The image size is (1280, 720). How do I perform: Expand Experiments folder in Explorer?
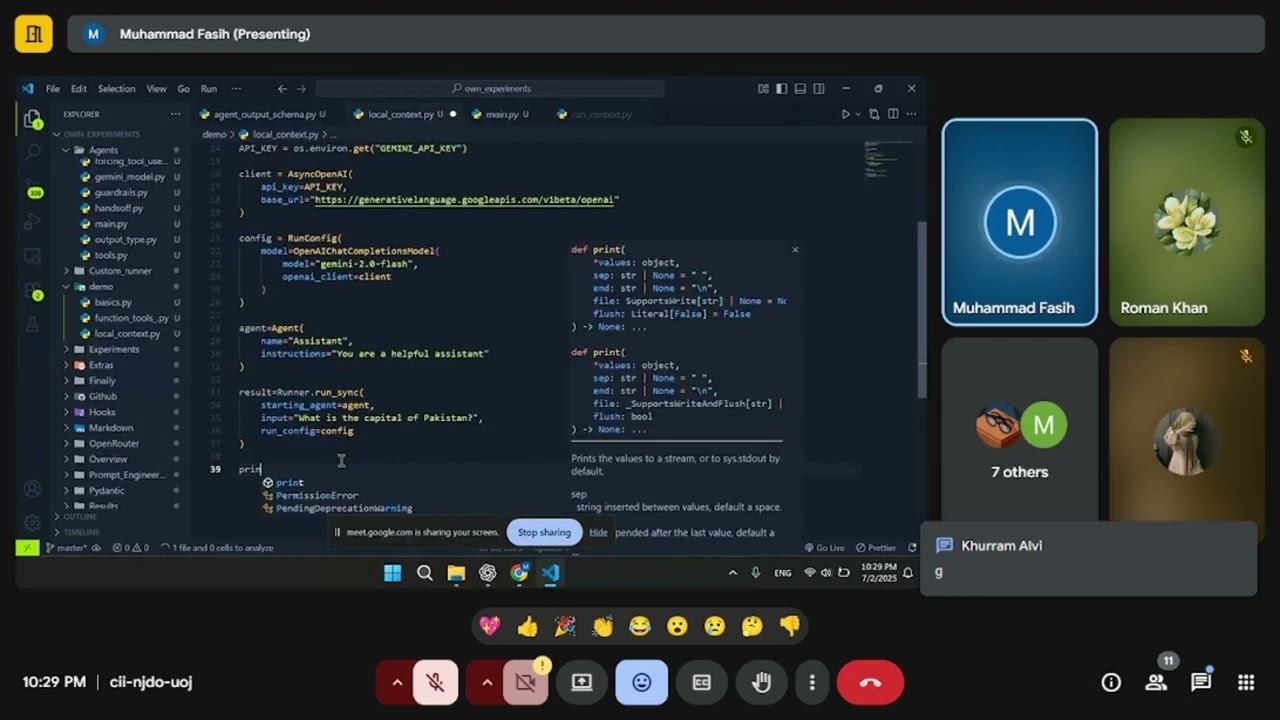click(x=114, y=349)
